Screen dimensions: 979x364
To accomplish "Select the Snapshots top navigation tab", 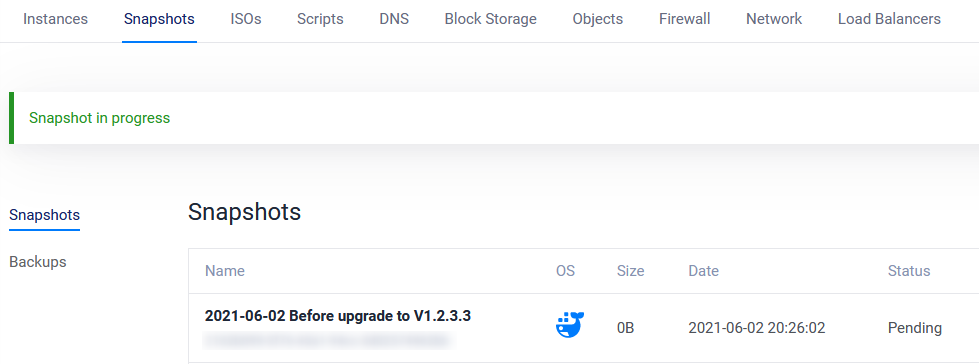I will pos(159,19).
